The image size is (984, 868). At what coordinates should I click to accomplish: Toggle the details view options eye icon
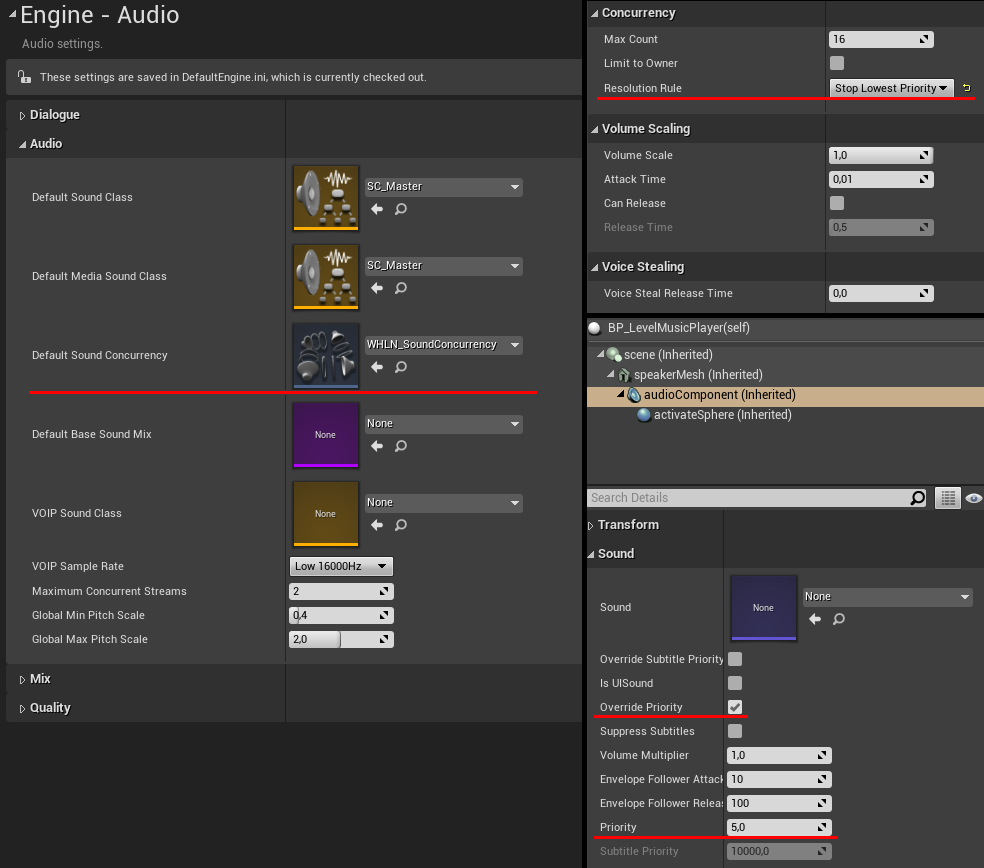pyautogui.click(x=973, y=498)
